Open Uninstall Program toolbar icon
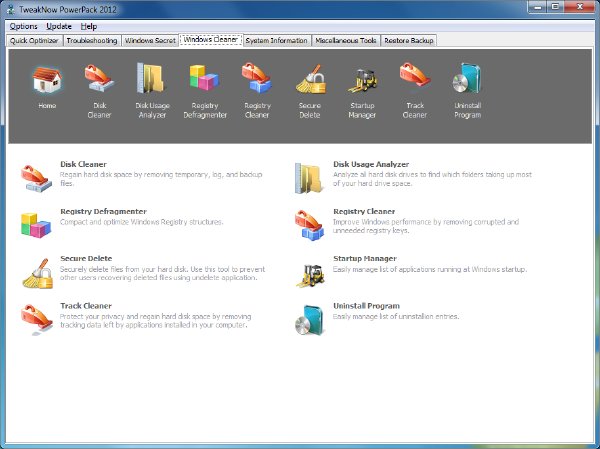The width and height of the screenshot is (600, 449). (467, 78)
